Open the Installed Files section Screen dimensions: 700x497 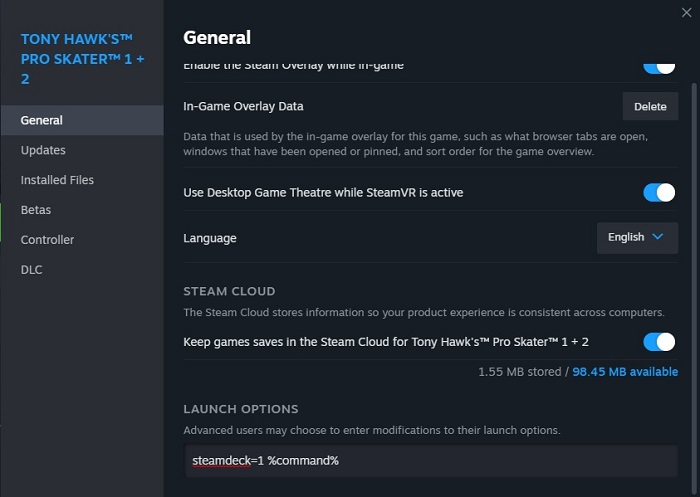click(57, 180)
